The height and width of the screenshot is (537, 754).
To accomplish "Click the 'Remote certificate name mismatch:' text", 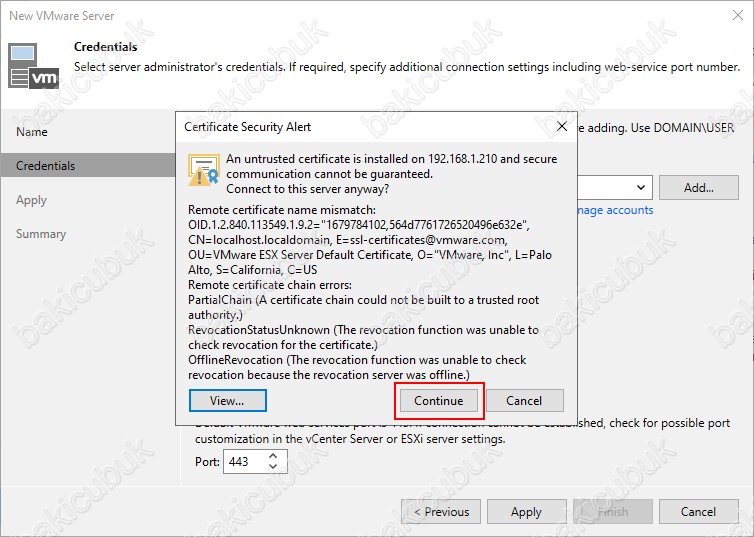I will [x=282, y=210].
